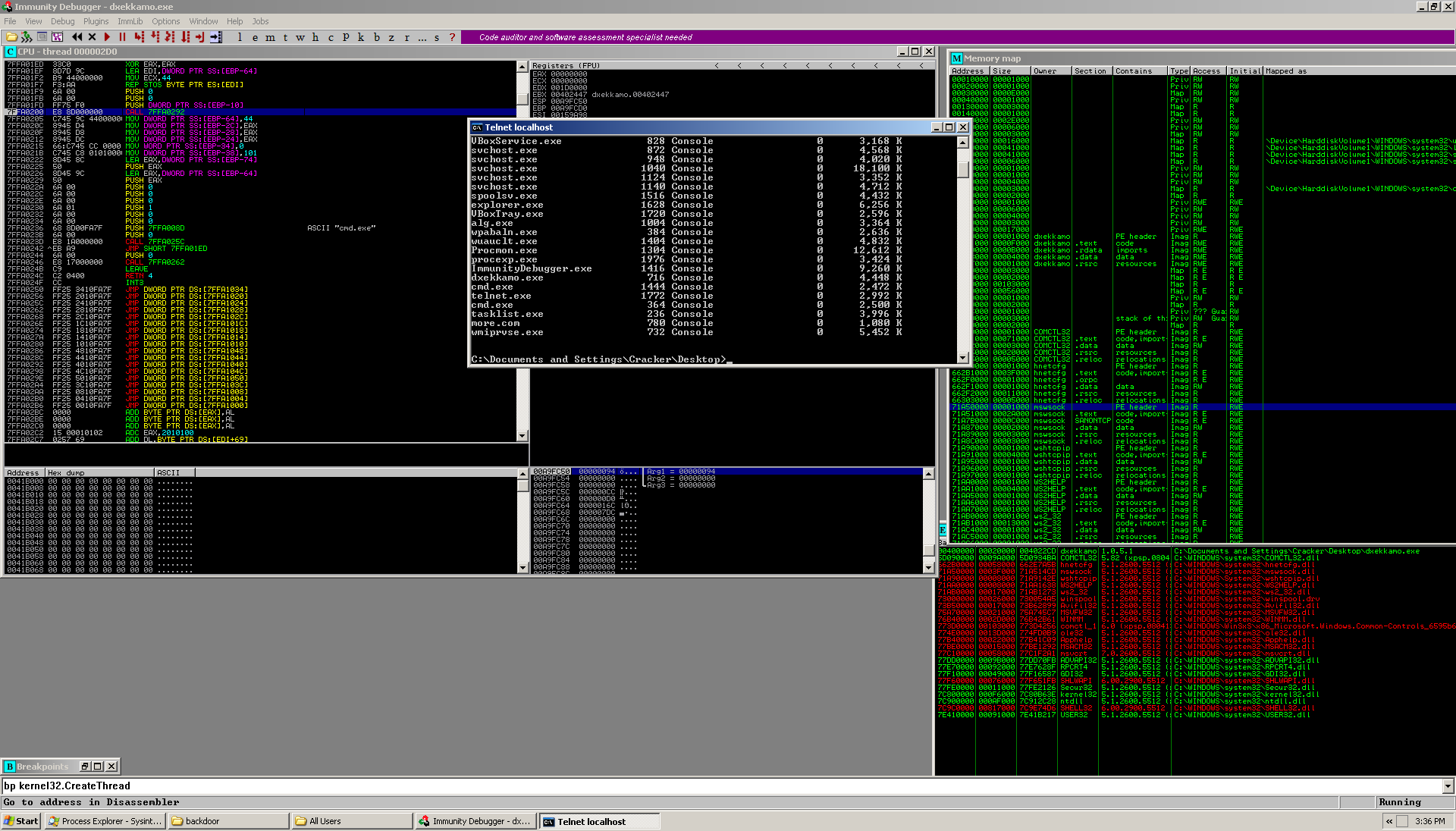Viewport: 1456px width, 831px height.
Task: Open the Jobs menu
Action: pos(260,21)
